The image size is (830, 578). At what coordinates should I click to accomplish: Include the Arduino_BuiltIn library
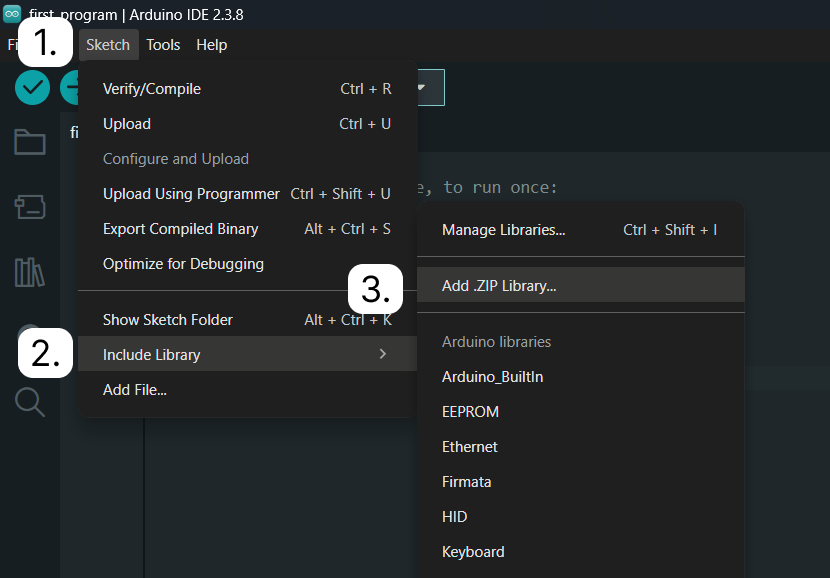581,377
